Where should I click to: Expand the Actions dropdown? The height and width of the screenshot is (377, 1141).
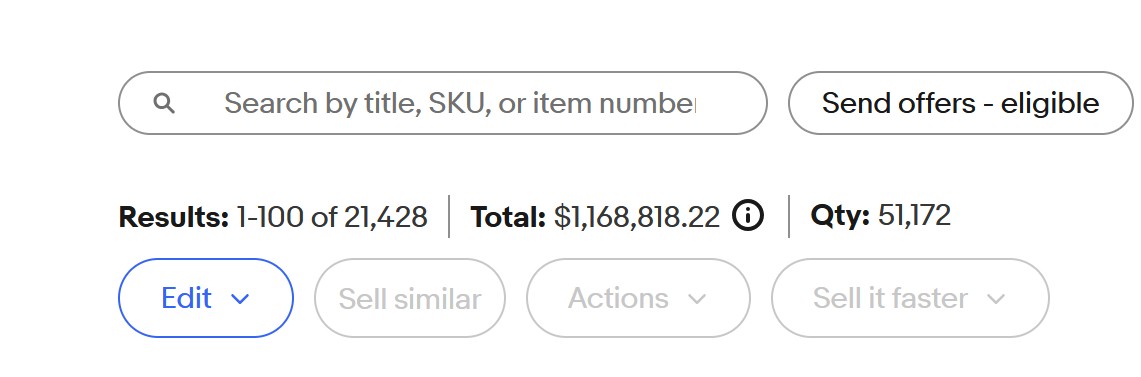pos(638,298)
